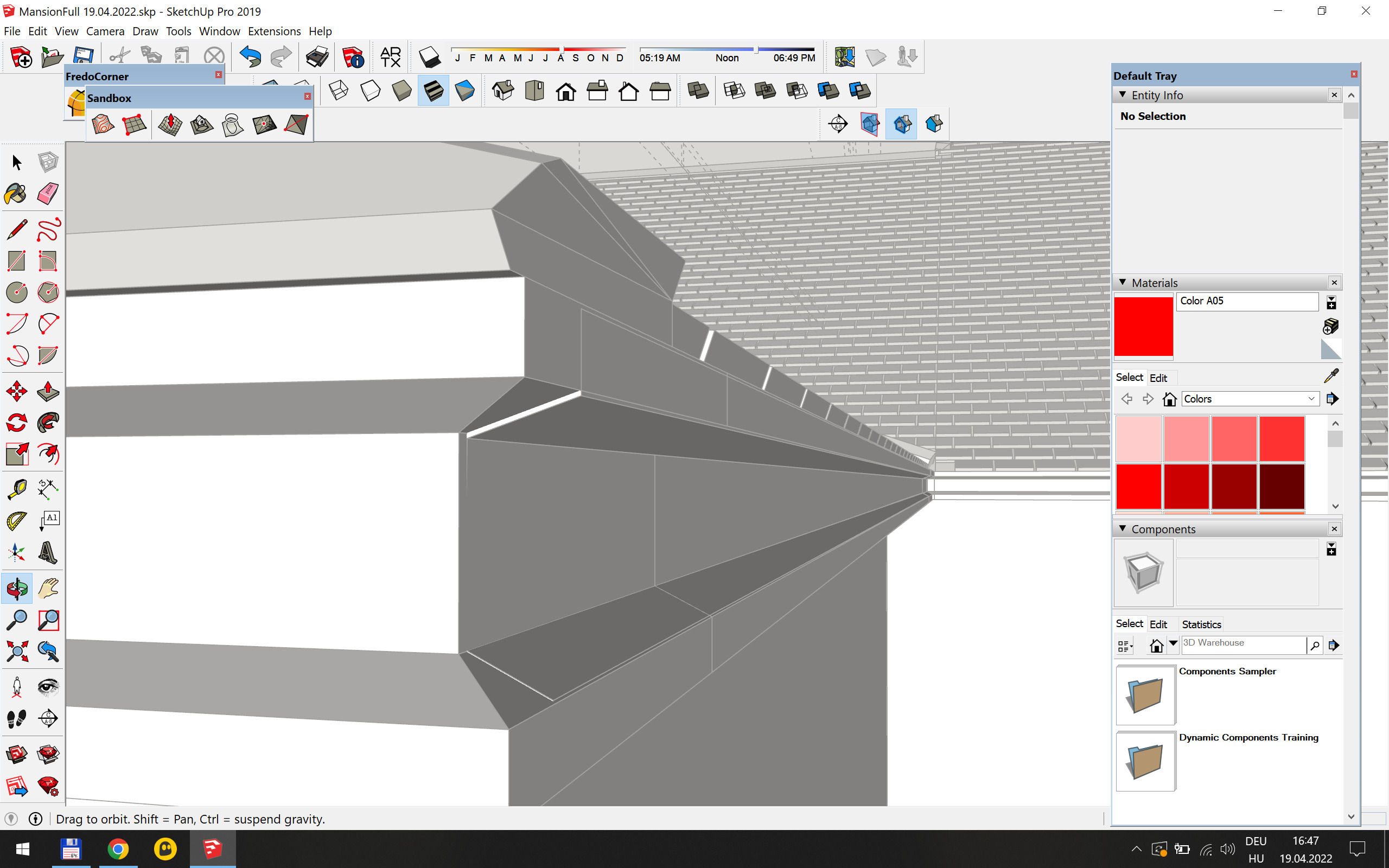Activate the Tape Measure tool
Viewport: 1389px width, 868px height.
(16, 489)
